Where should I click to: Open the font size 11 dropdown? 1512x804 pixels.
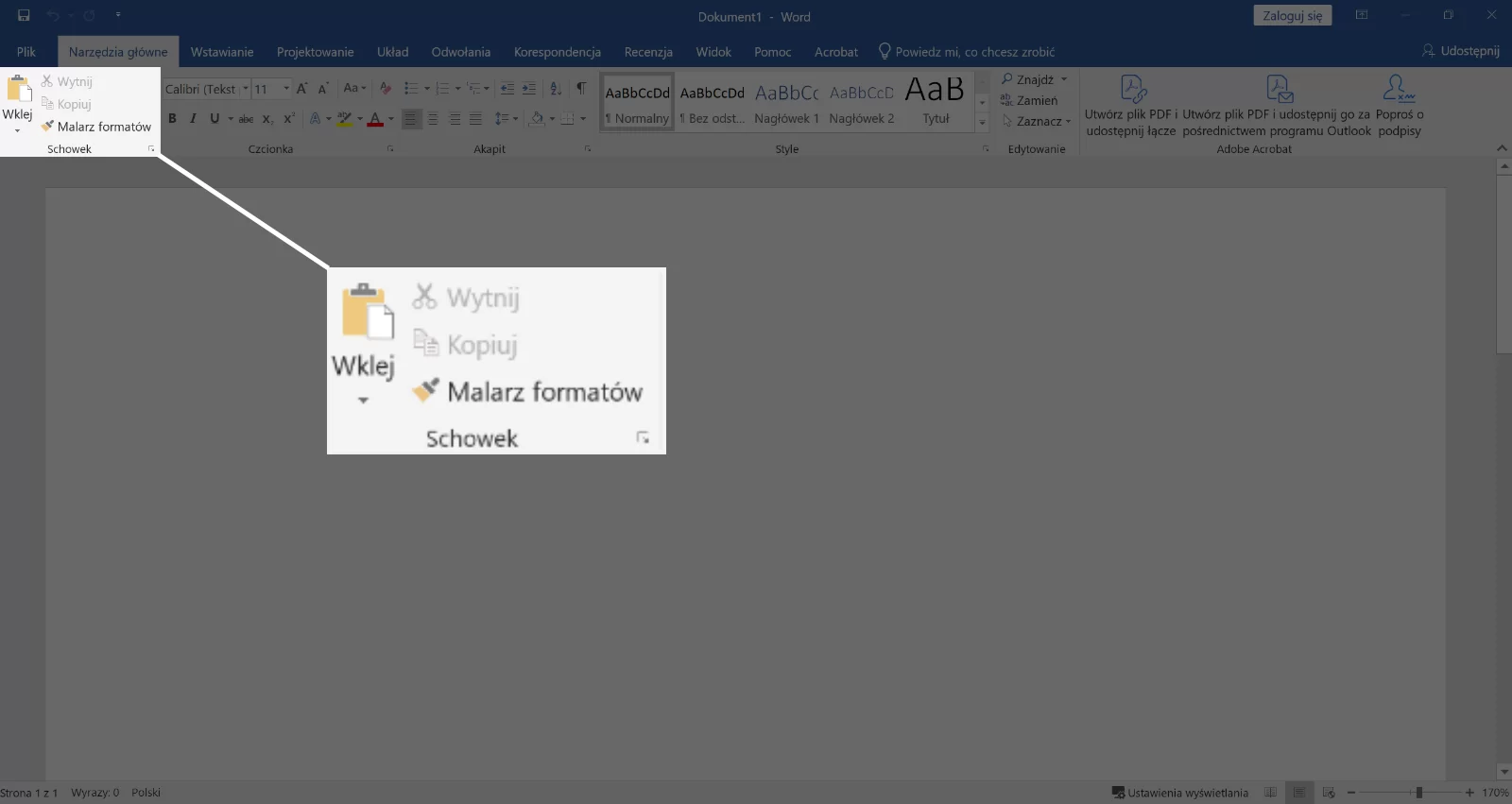pyautogui.click(x=286, y=89)
